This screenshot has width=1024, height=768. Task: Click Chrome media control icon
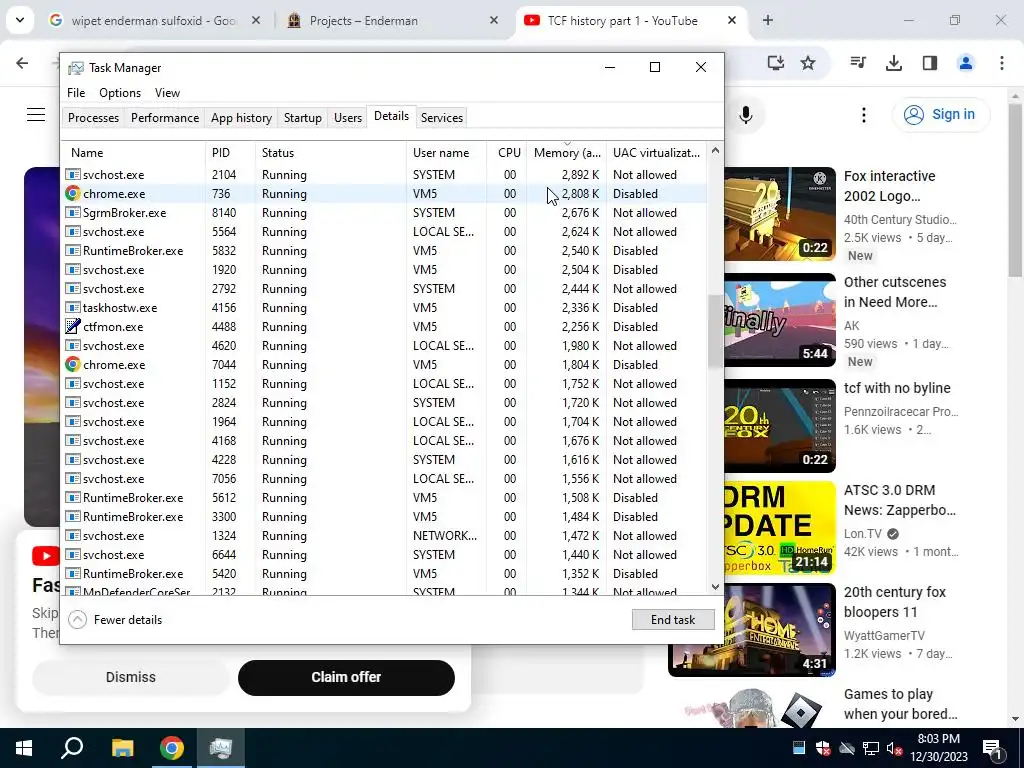tap(857, 63)
